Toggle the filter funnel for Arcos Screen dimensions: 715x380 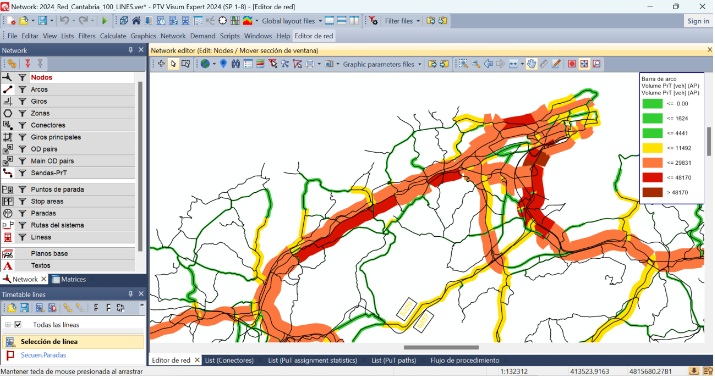(x=22, y=89)
